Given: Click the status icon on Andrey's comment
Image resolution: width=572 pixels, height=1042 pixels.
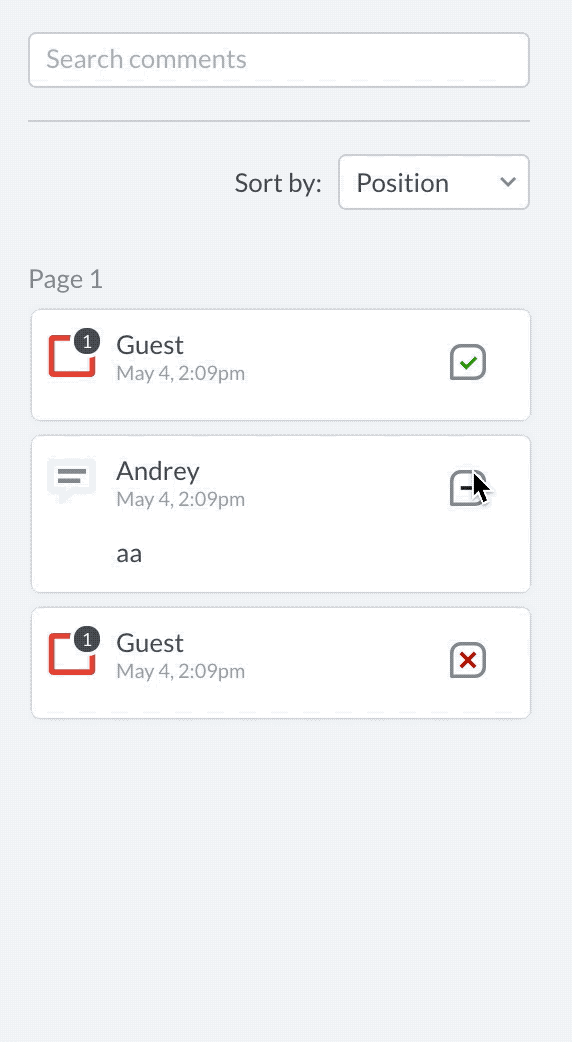Looking at the screenshot, I should point(468,488).
